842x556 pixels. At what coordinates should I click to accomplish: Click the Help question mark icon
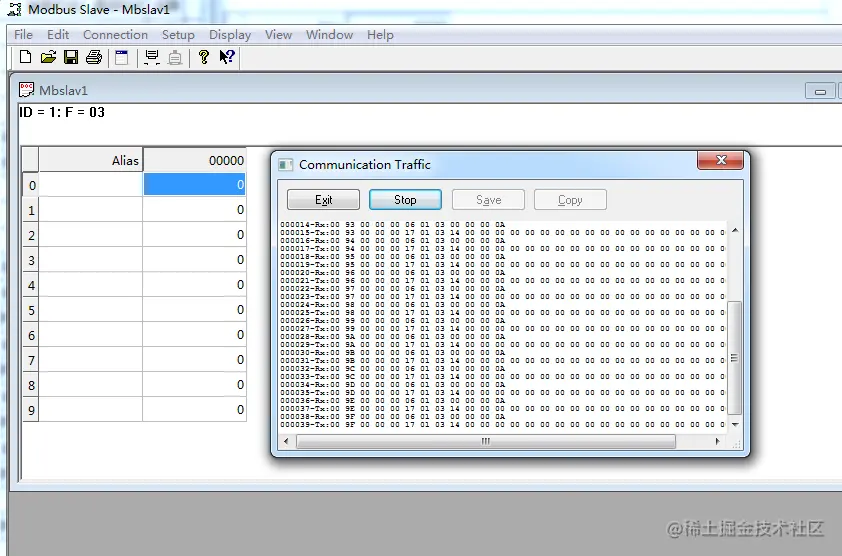[x=204, y=57]
